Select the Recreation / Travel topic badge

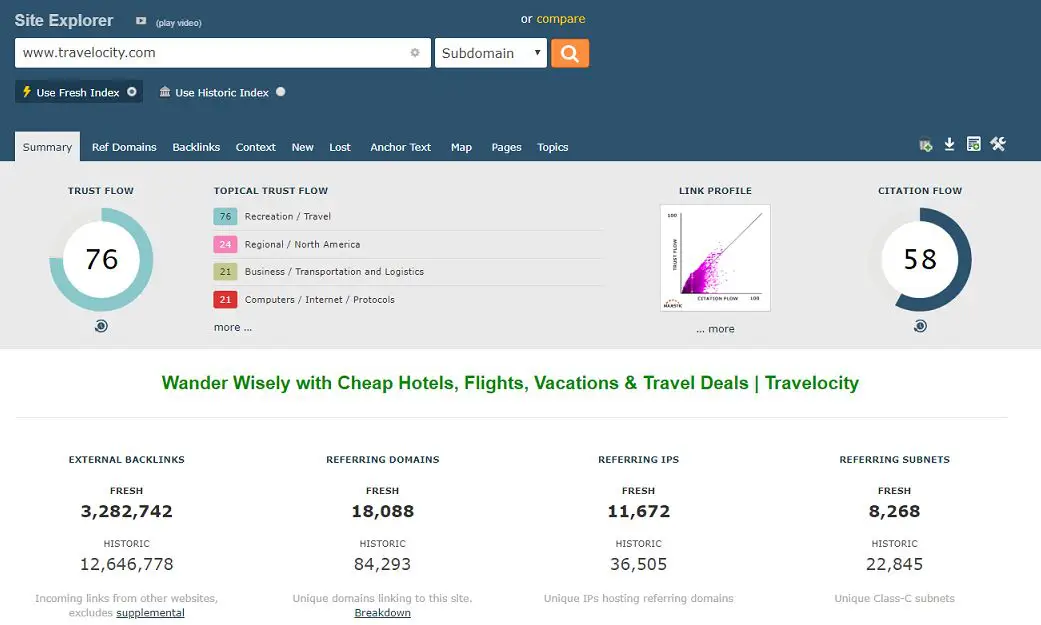pos(225,216)
